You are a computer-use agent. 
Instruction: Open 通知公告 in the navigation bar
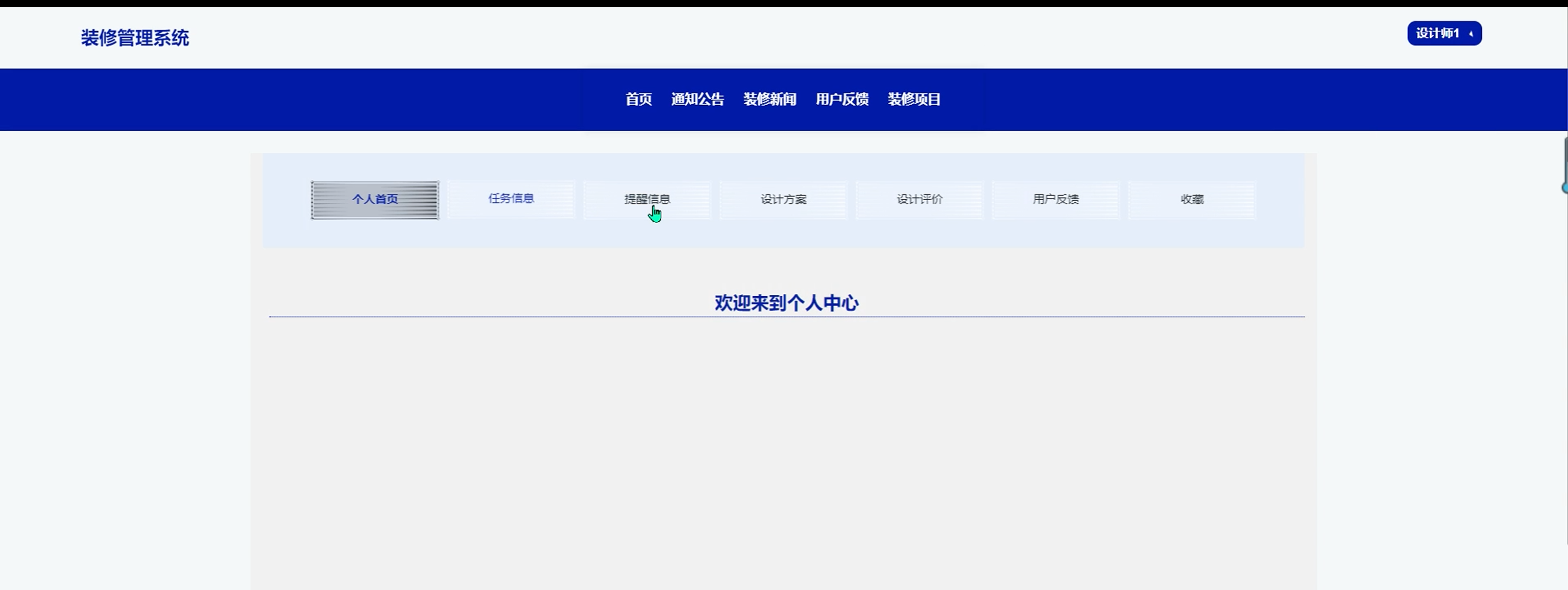pyautogui.click(x=697, y=99)
